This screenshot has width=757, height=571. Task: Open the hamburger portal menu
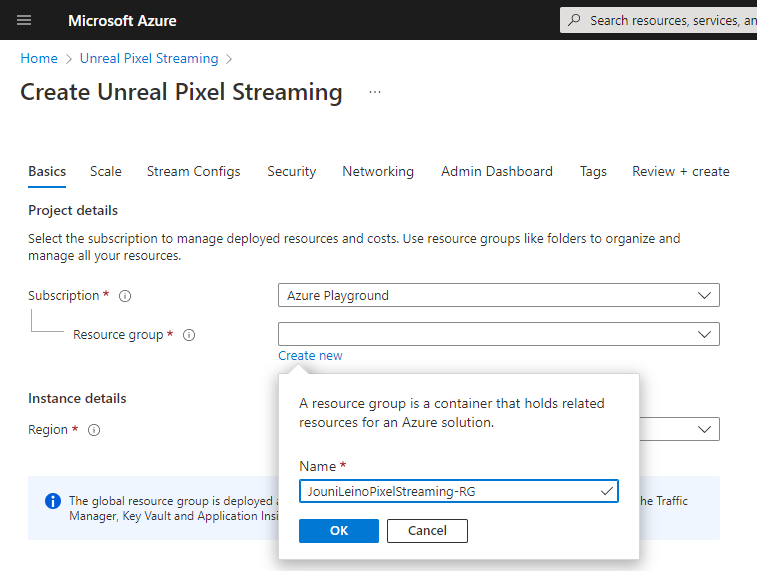[x=24, y=20]
